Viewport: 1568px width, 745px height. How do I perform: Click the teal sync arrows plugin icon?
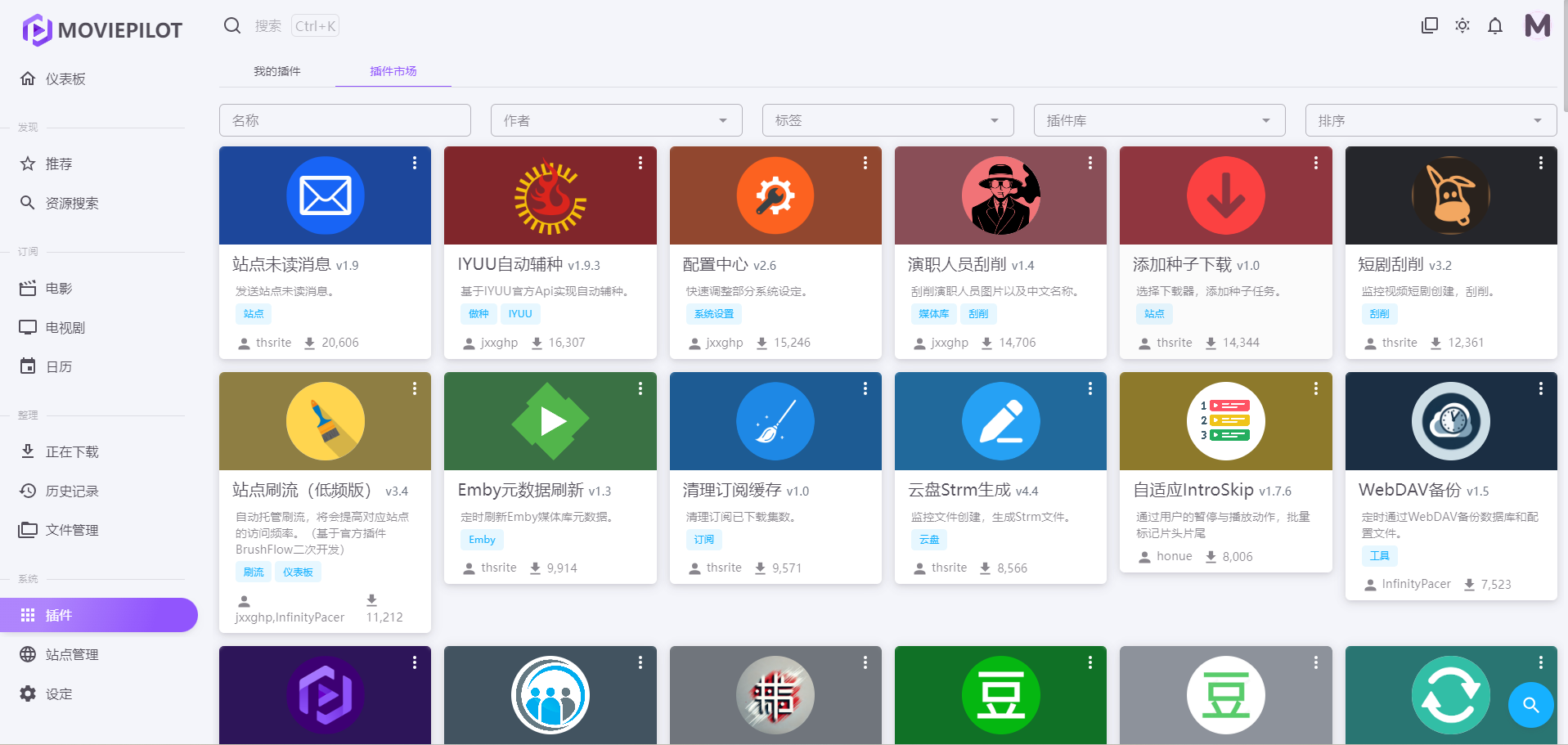pos(1451,695)
